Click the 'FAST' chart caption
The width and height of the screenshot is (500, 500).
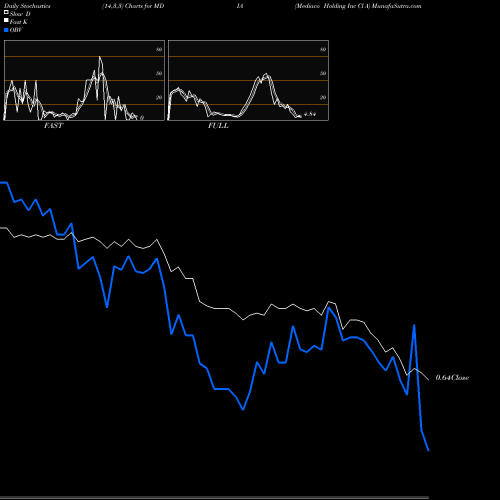pos(53,126)
